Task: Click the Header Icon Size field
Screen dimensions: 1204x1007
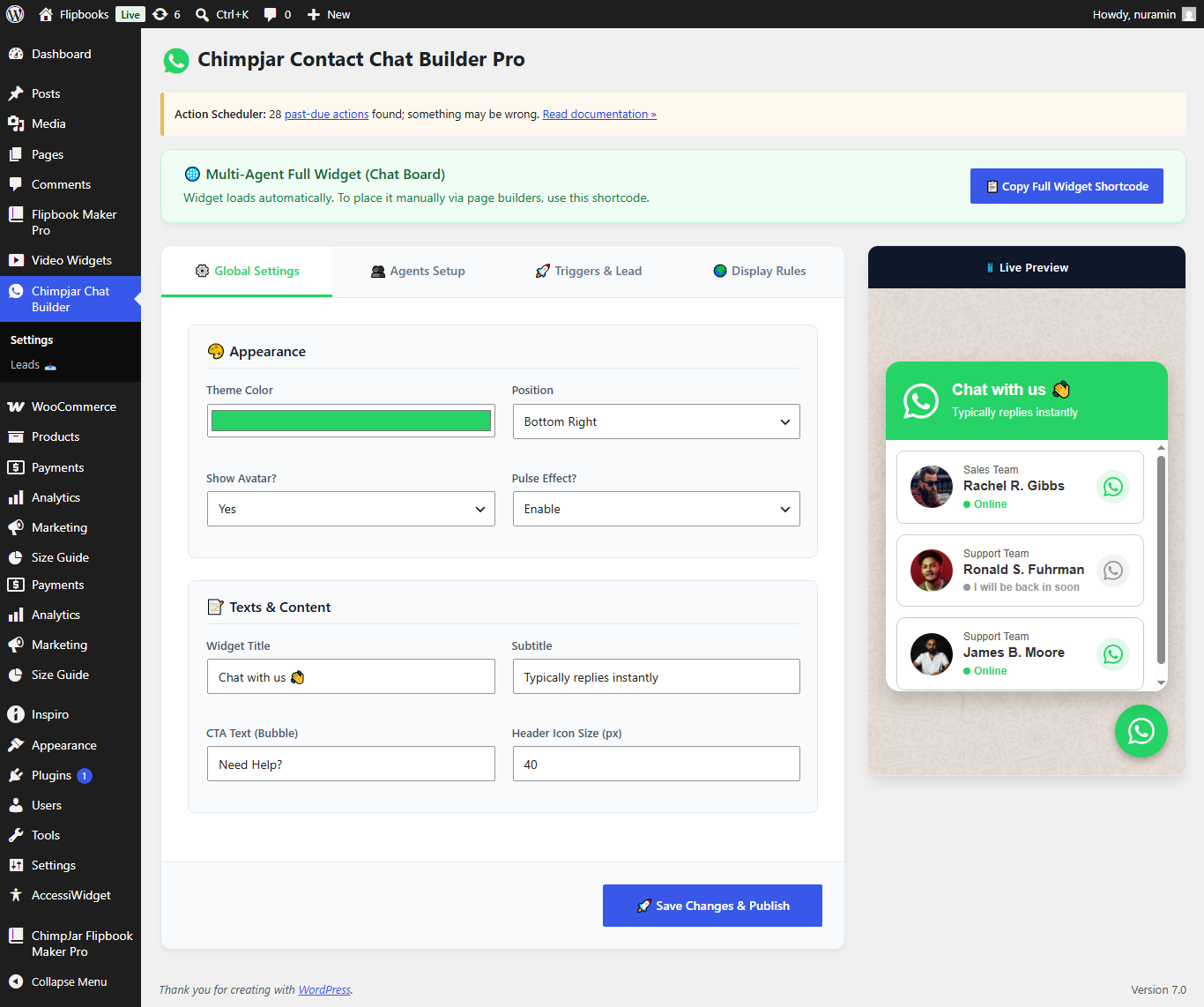Action: pos(657,764)
